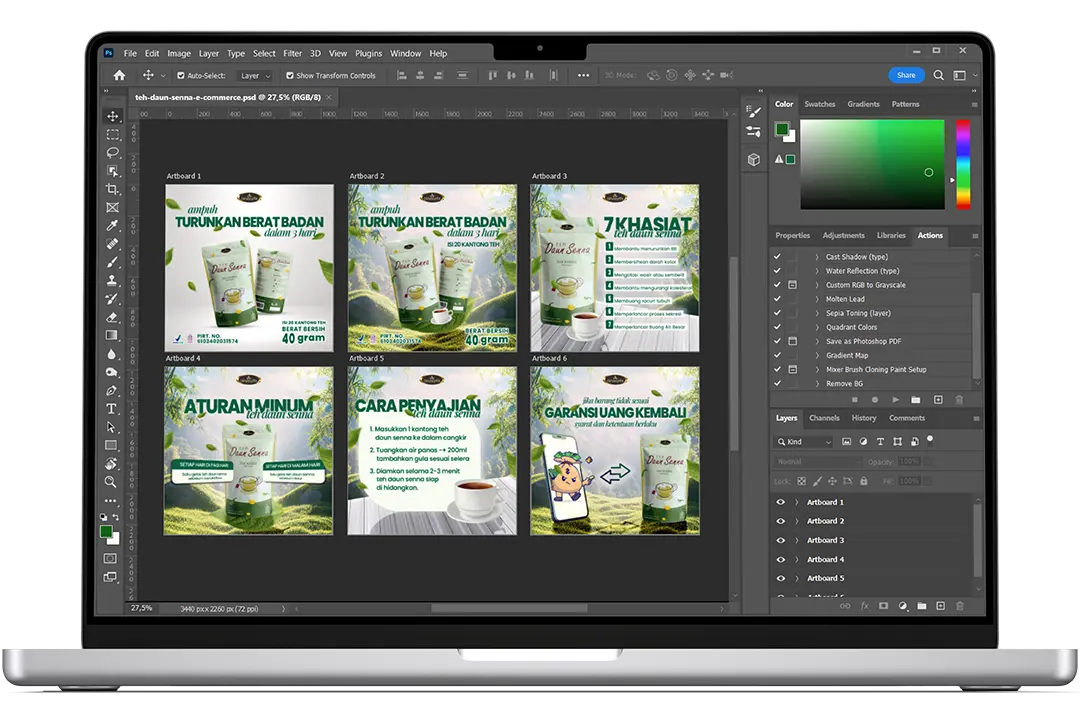Uncheck the Molten Lead action
The width and height of the screenshot is (1080, 720).
click(778, 298)
